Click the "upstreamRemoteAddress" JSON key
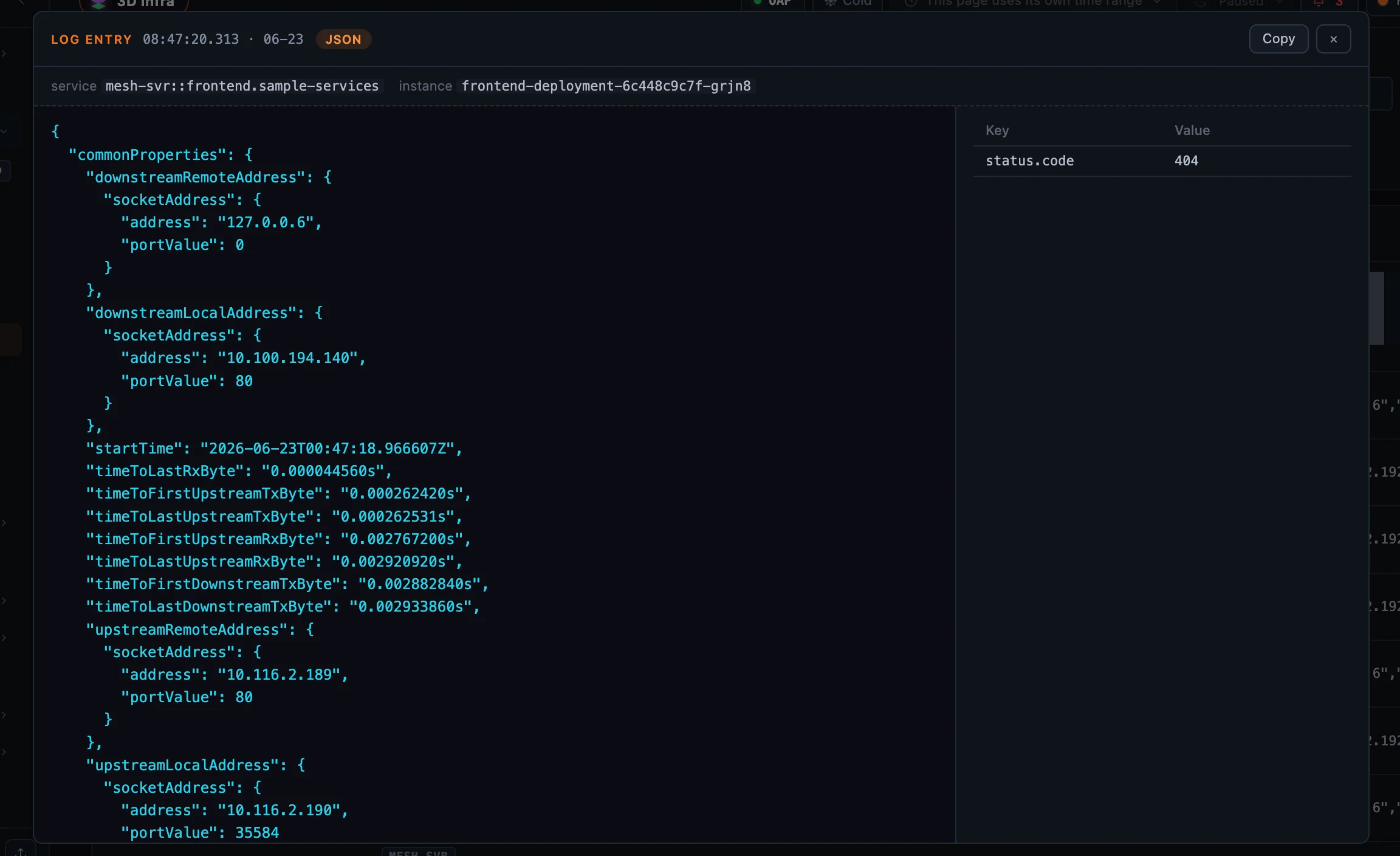 point(187,629)
